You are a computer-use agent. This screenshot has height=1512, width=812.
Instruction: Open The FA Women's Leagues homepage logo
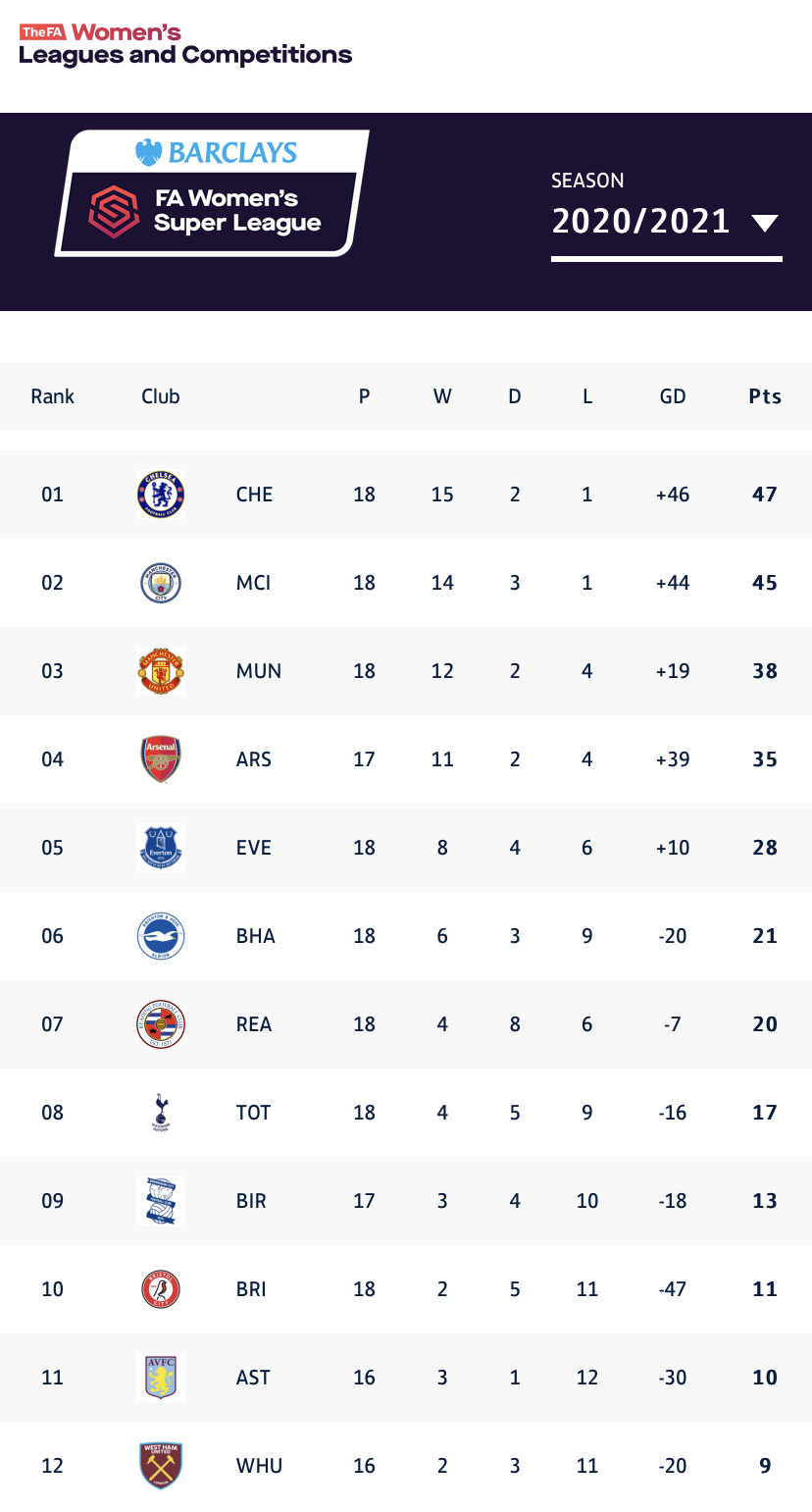185,45
